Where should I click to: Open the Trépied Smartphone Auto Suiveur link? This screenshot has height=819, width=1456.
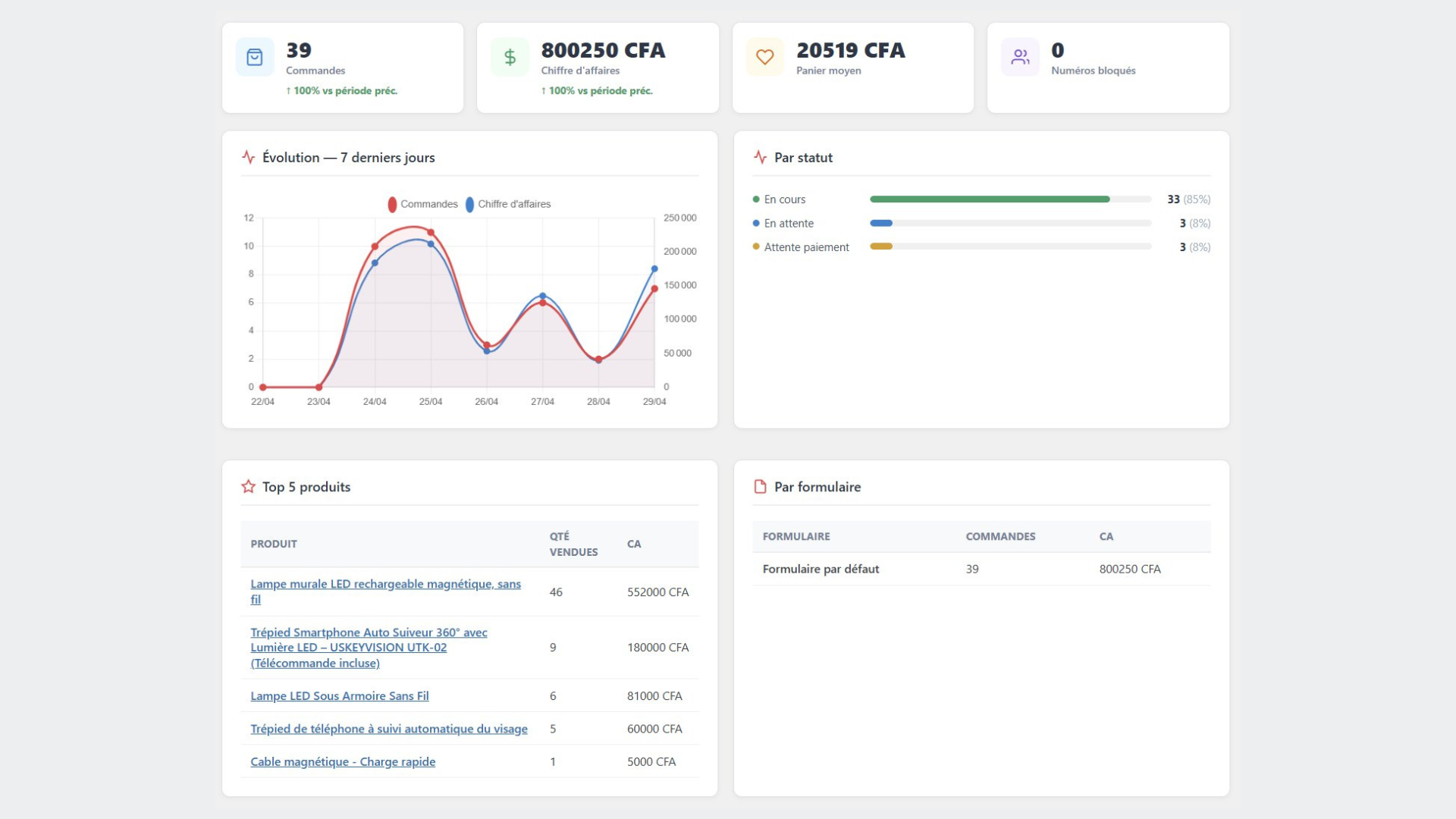tap(369, 648)
